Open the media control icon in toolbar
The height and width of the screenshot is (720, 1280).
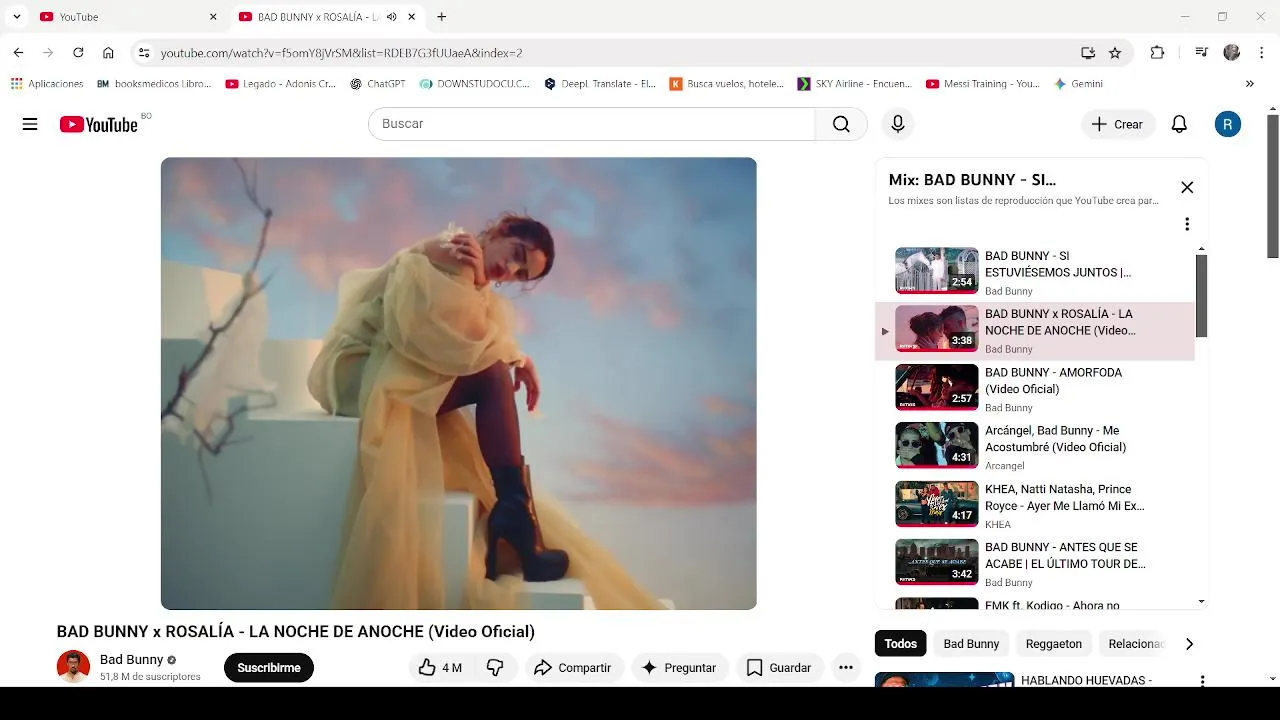[1202, 53]
